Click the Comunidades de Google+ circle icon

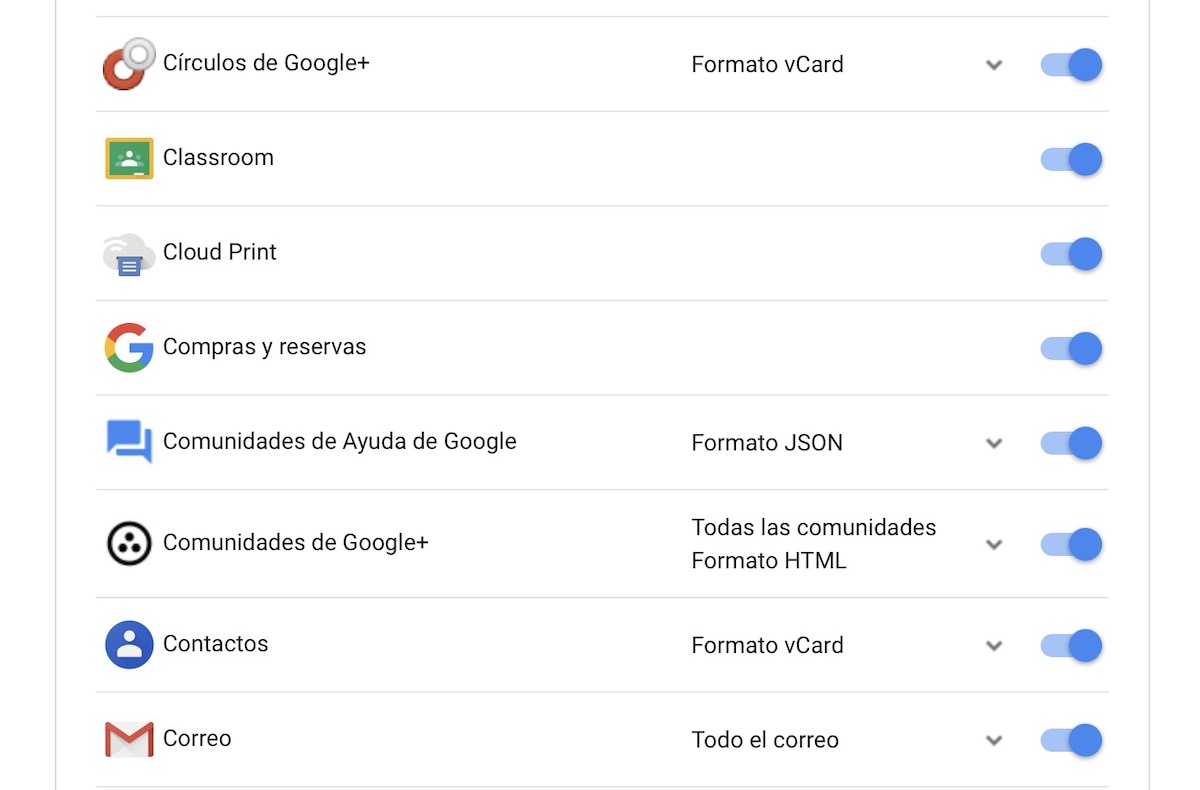129,544
